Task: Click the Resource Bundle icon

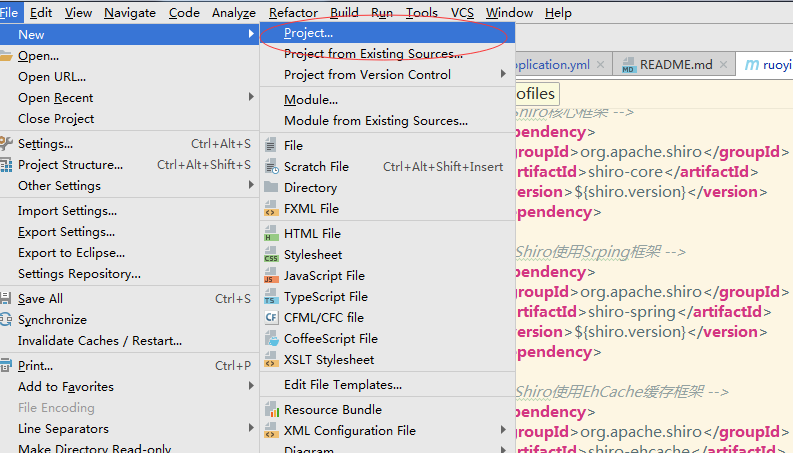Action: point(272,410)
